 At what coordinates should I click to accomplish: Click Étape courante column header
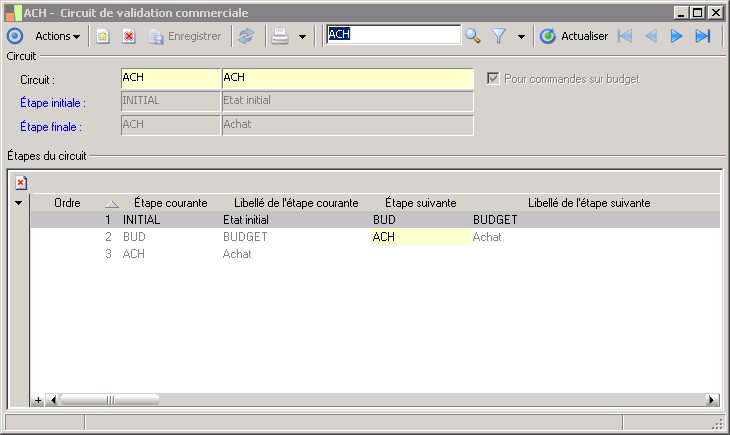coord(170,203)
